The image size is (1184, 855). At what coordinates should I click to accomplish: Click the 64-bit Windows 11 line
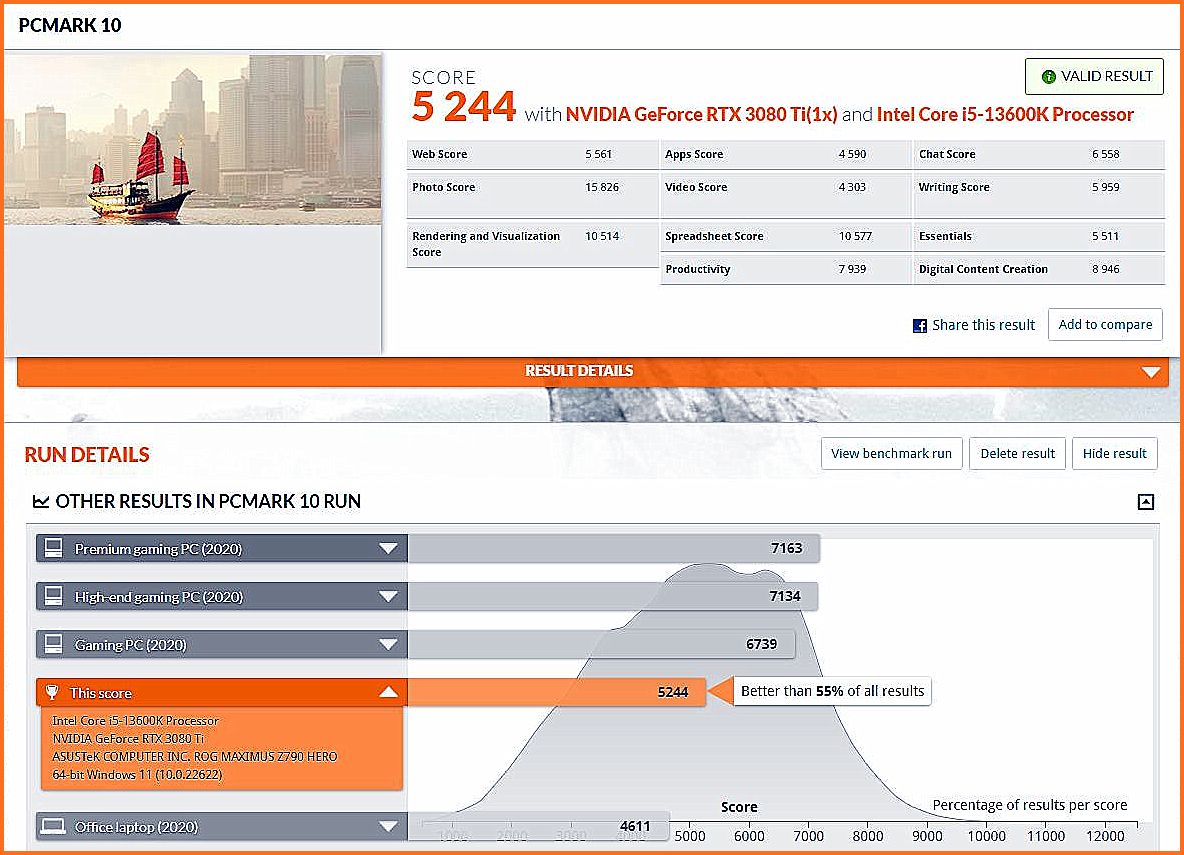click(x=137, y=774)
